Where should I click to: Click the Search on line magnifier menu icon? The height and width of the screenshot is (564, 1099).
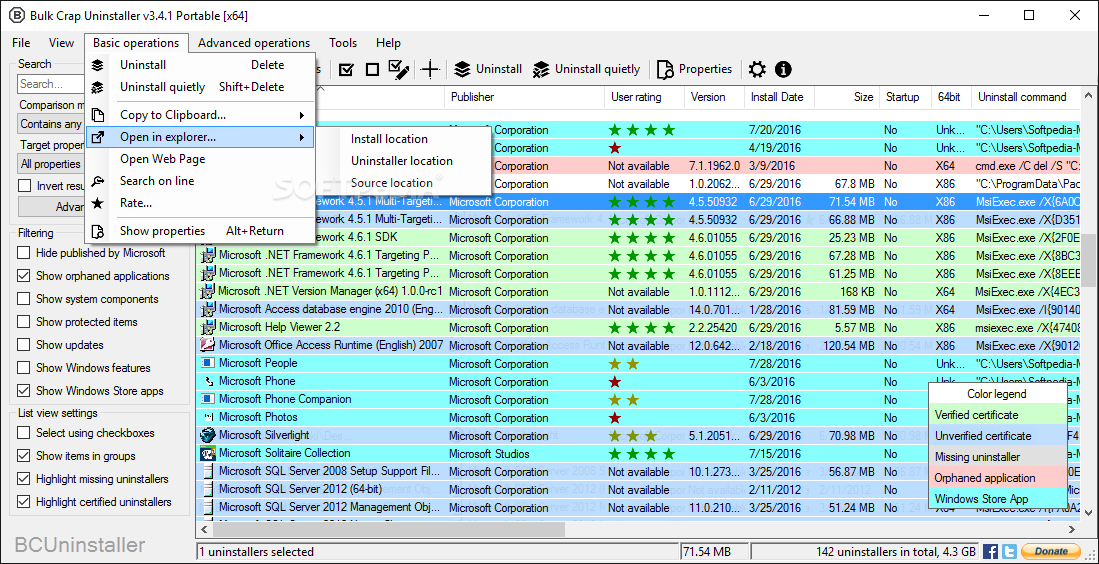tap(98, 181)
